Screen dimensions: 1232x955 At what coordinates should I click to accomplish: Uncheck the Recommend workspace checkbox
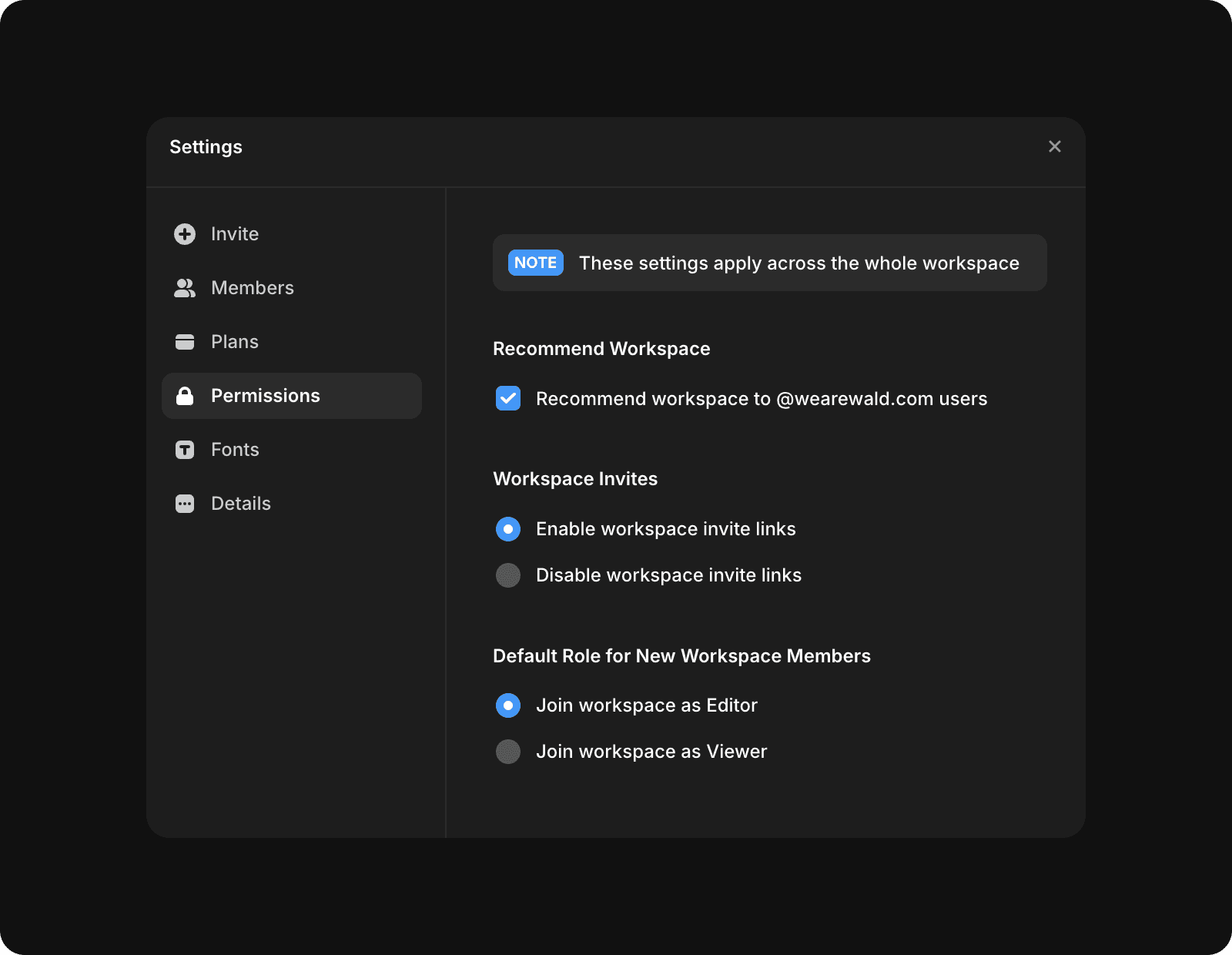coord(508,398)
